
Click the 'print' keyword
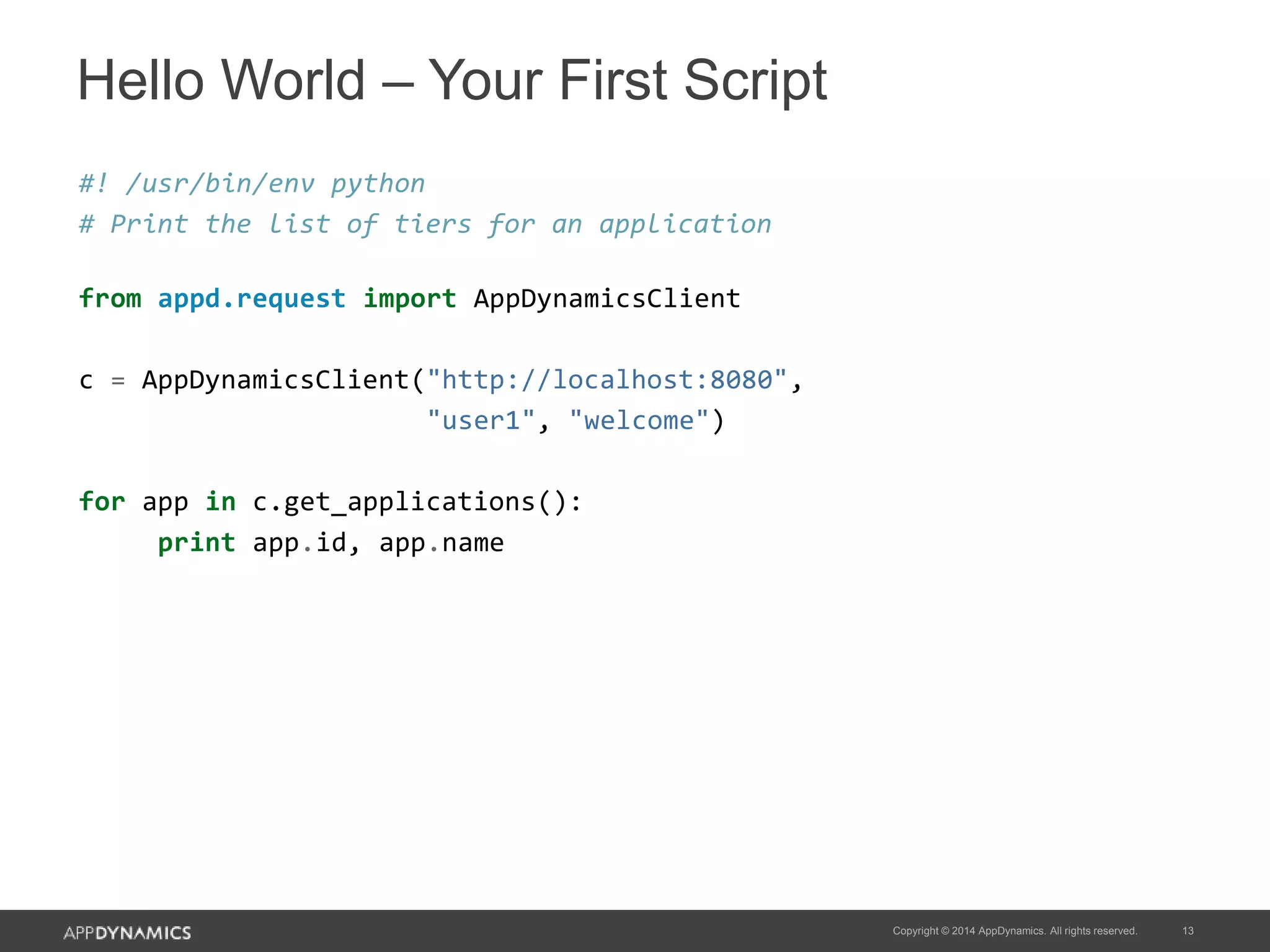[197, 544]
